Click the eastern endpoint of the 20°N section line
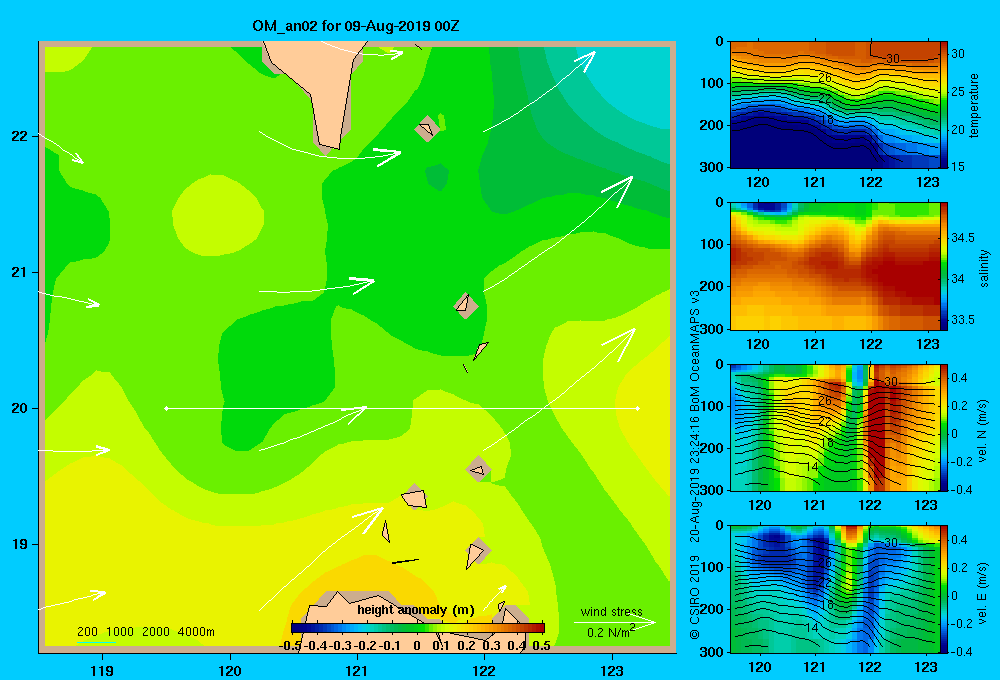Image resolution: width=1000 pixels, height=680 pixels. pos(638,408)
